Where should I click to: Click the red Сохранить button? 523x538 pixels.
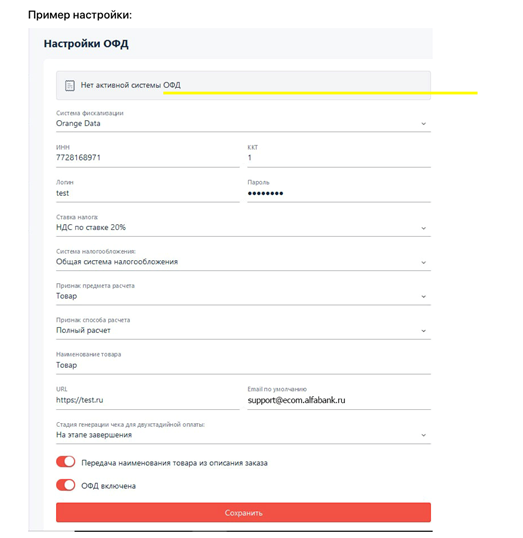pyautogui.click(x=243, y=513)
